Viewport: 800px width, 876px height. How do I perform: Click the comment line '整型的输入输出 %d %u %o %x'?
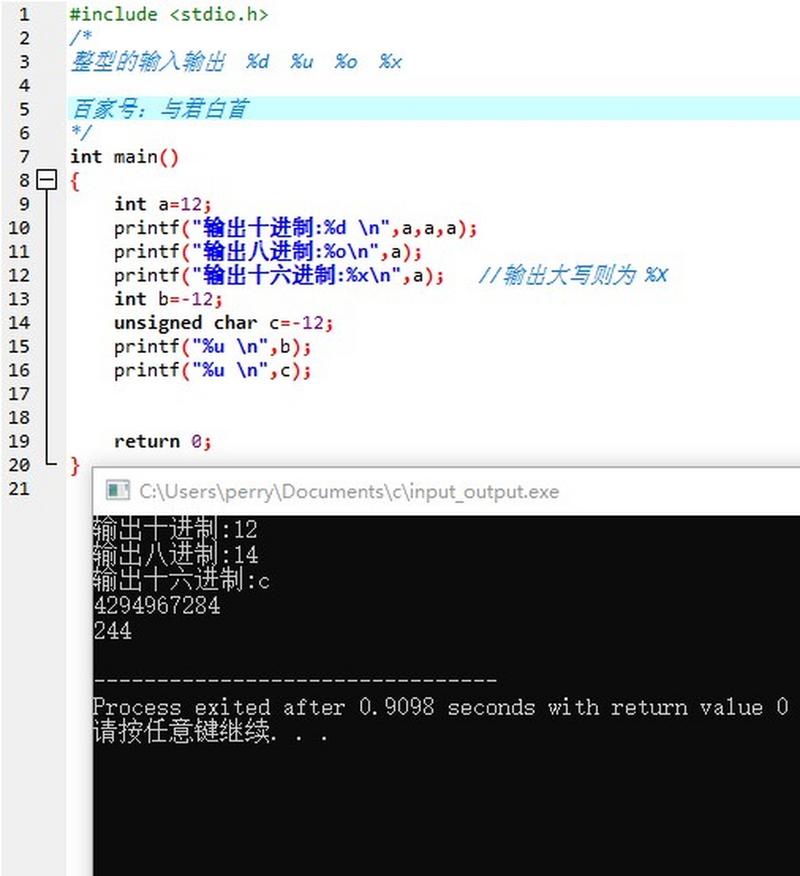click(236, 61)
